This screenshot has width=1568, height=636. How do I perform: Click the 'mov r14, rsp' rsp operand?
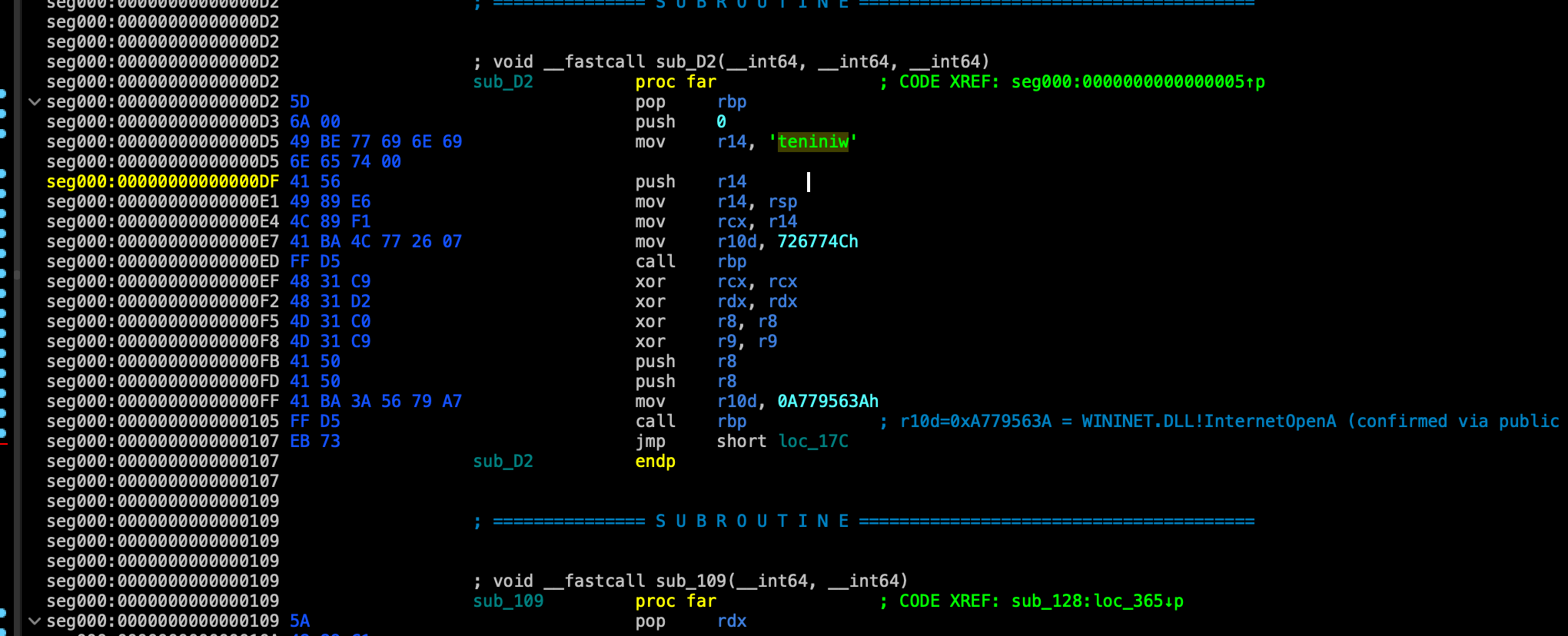(782, 201)
